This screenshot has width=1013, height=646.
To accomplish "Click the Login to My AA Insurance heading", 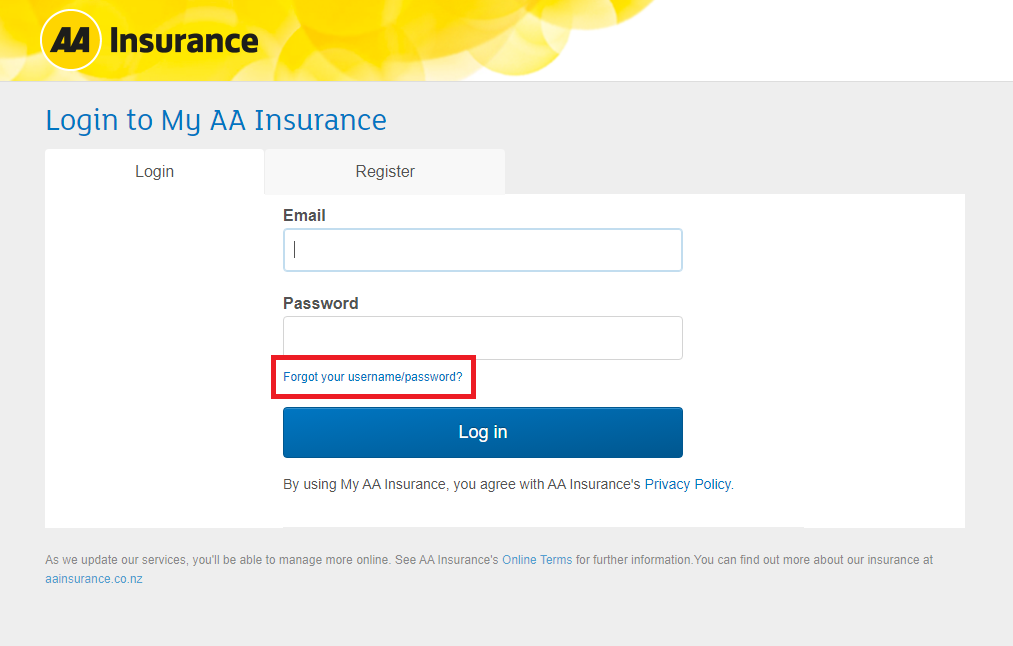I will [x=216, y=120].
